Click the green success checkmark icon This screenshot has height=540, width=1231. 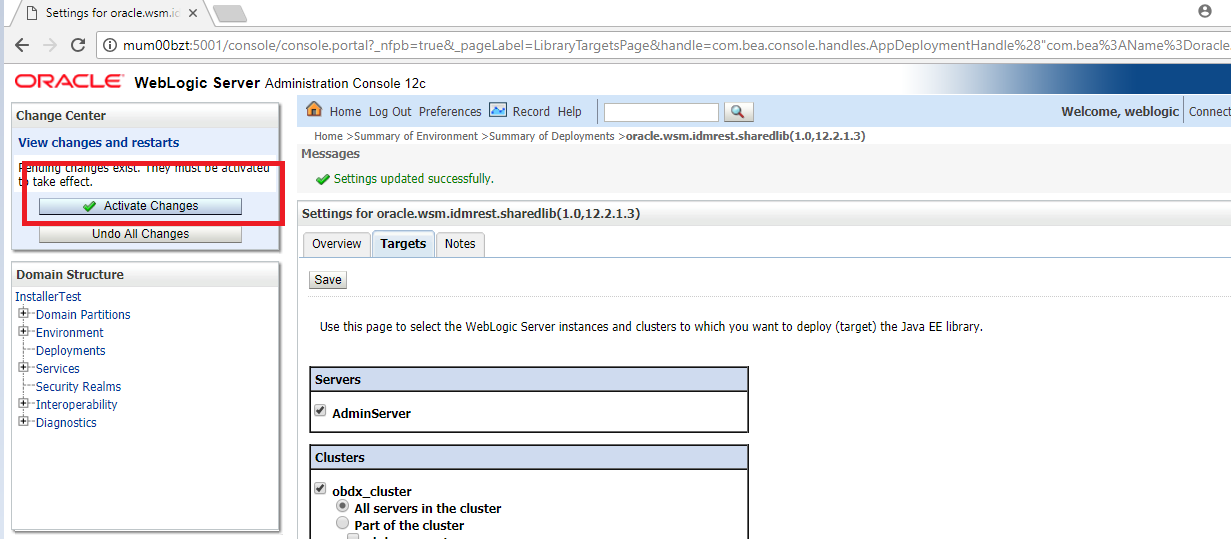coord(322,179)
